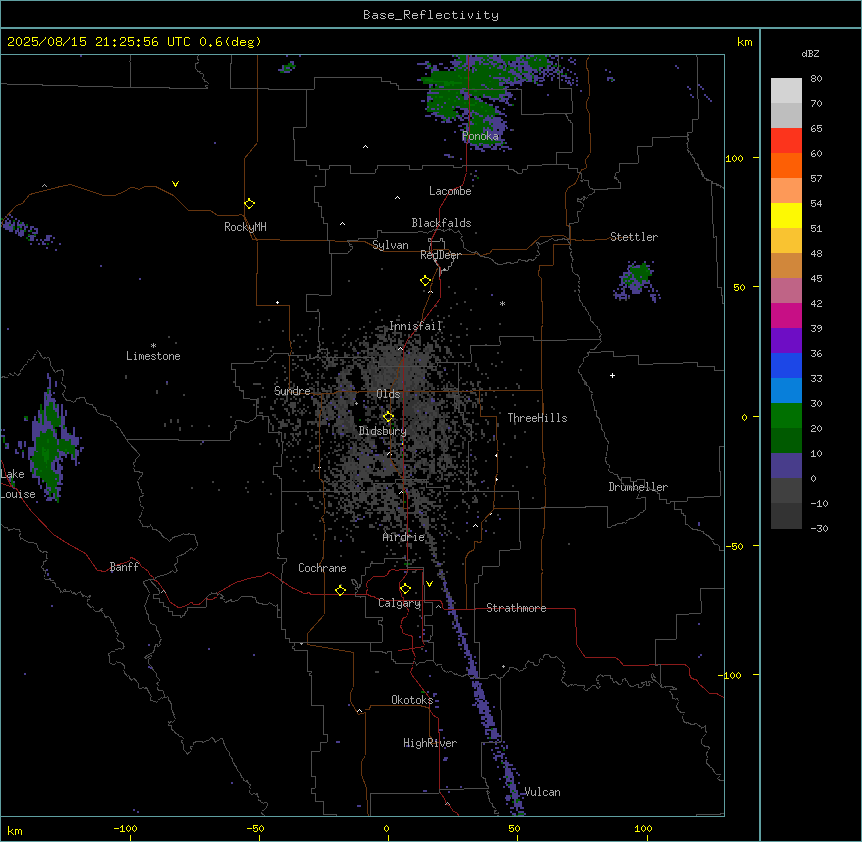Select the Okotoks label
The width and height of the screenshot is (862, 842).
pos(412,700)
